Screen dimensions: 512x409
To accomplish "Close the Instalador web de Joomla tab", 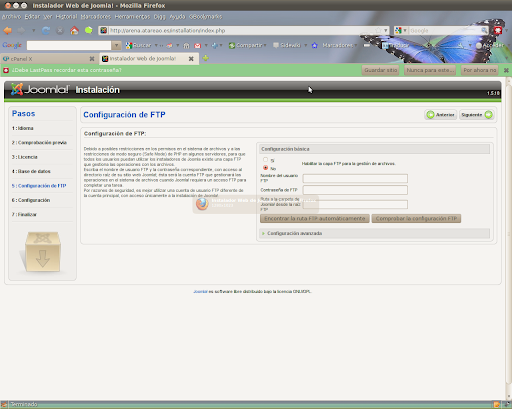I will point(191,59).
